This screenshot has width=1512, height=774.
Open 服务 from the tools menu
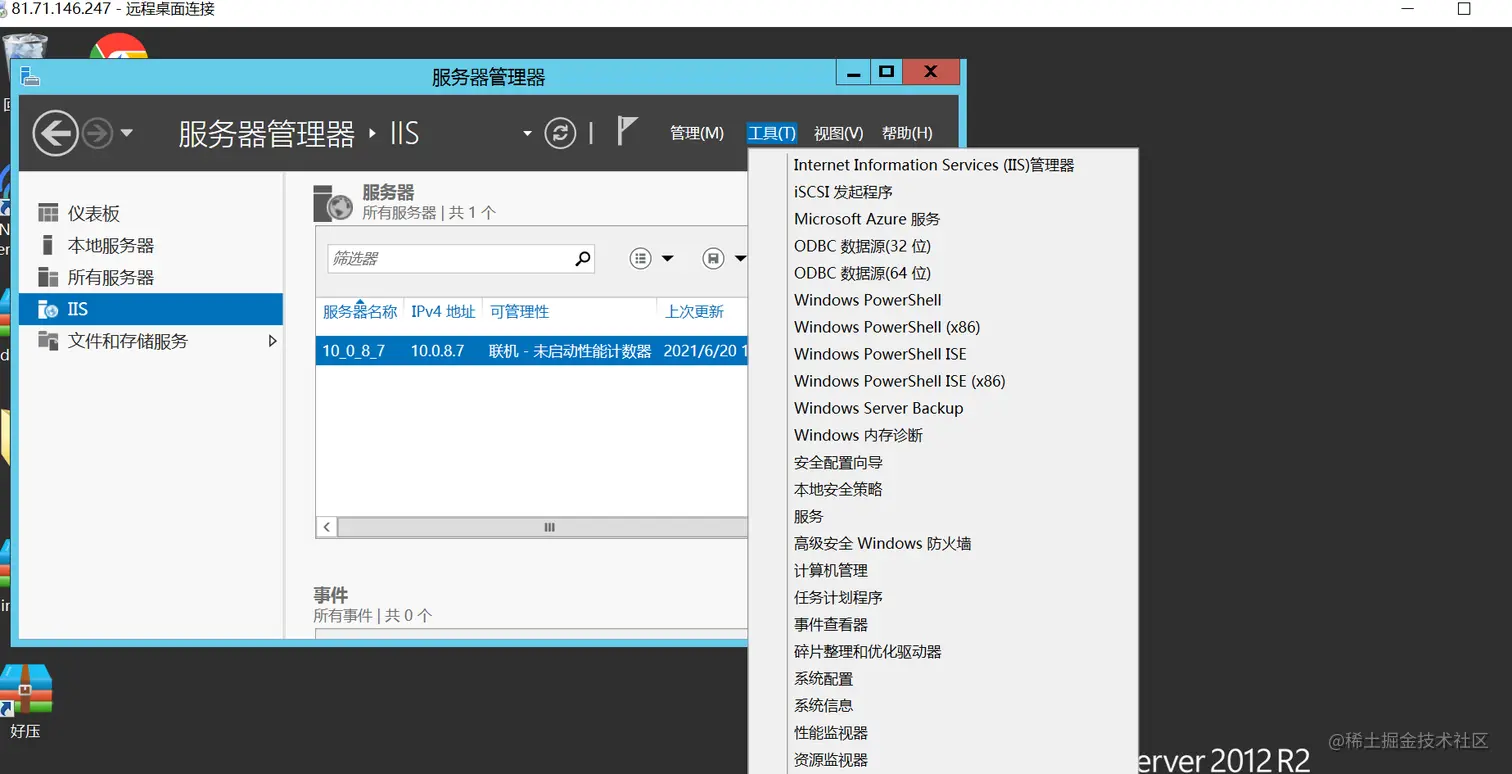tap(943, 516)
